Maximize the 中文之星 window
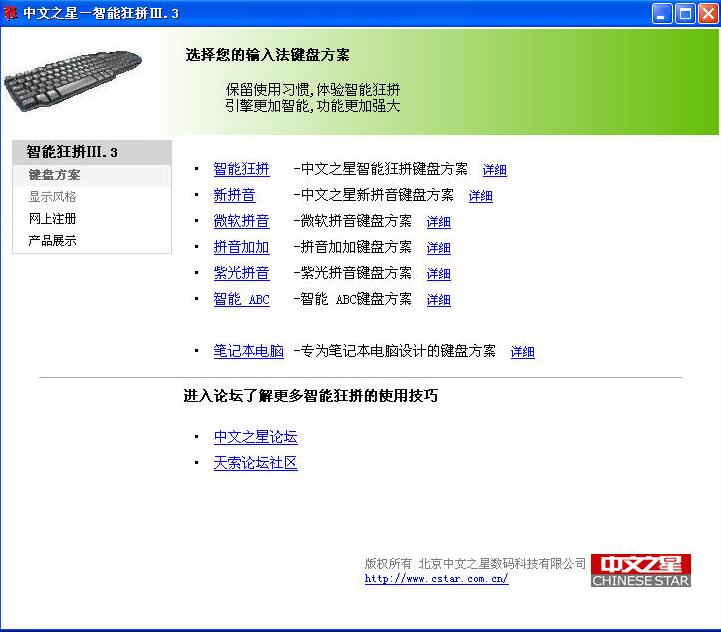Viewport: 721px width, 633px height. 685,13
